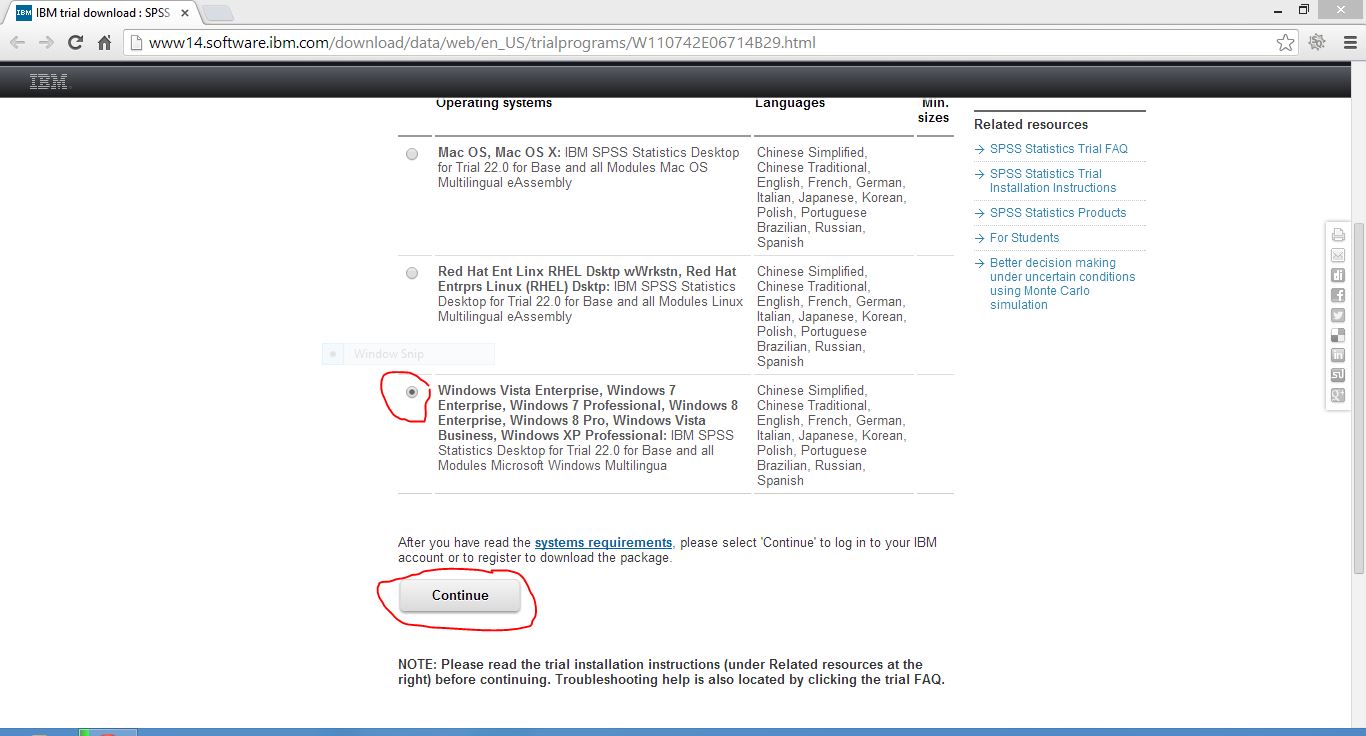1366x736 pixels.
Task: Share the page on Facebook
Action: click(x=1338, y=295)
